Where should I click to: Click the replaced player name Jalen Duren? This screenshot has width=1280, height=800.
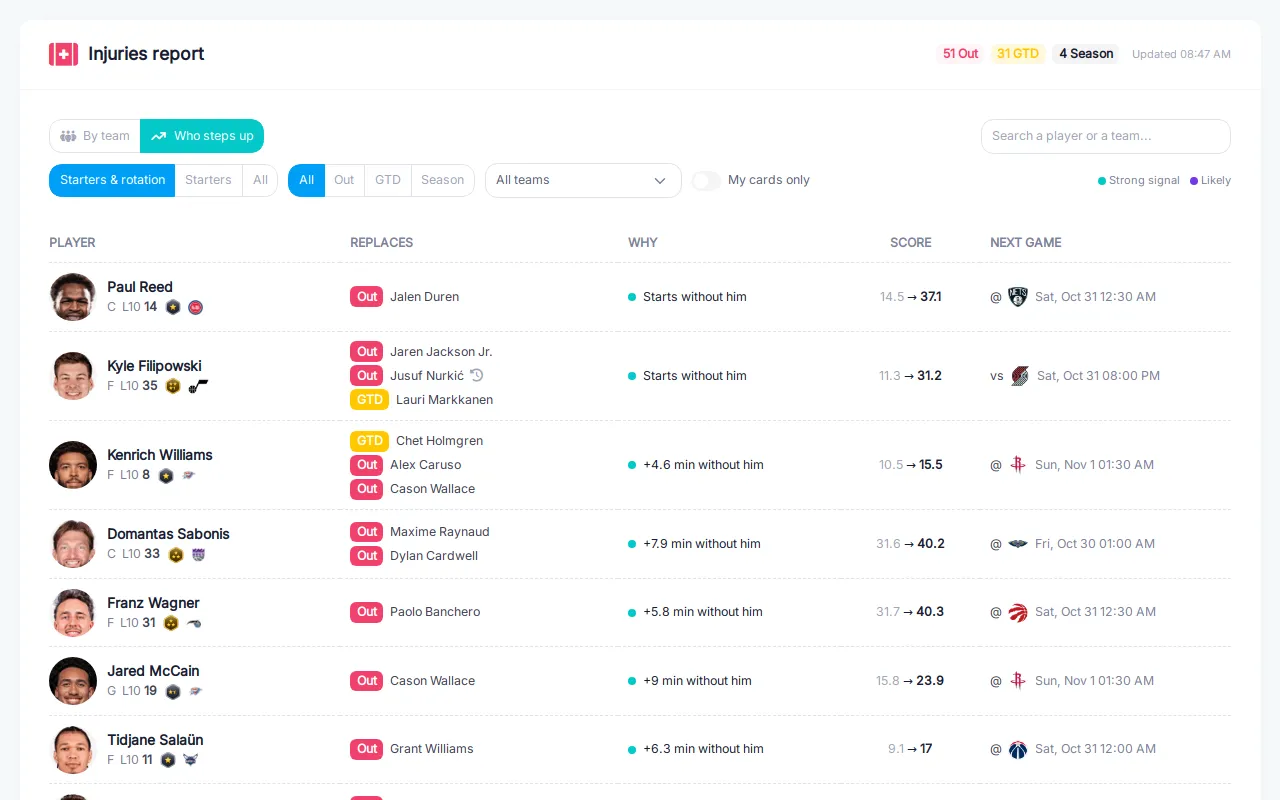tap(425, 297)
